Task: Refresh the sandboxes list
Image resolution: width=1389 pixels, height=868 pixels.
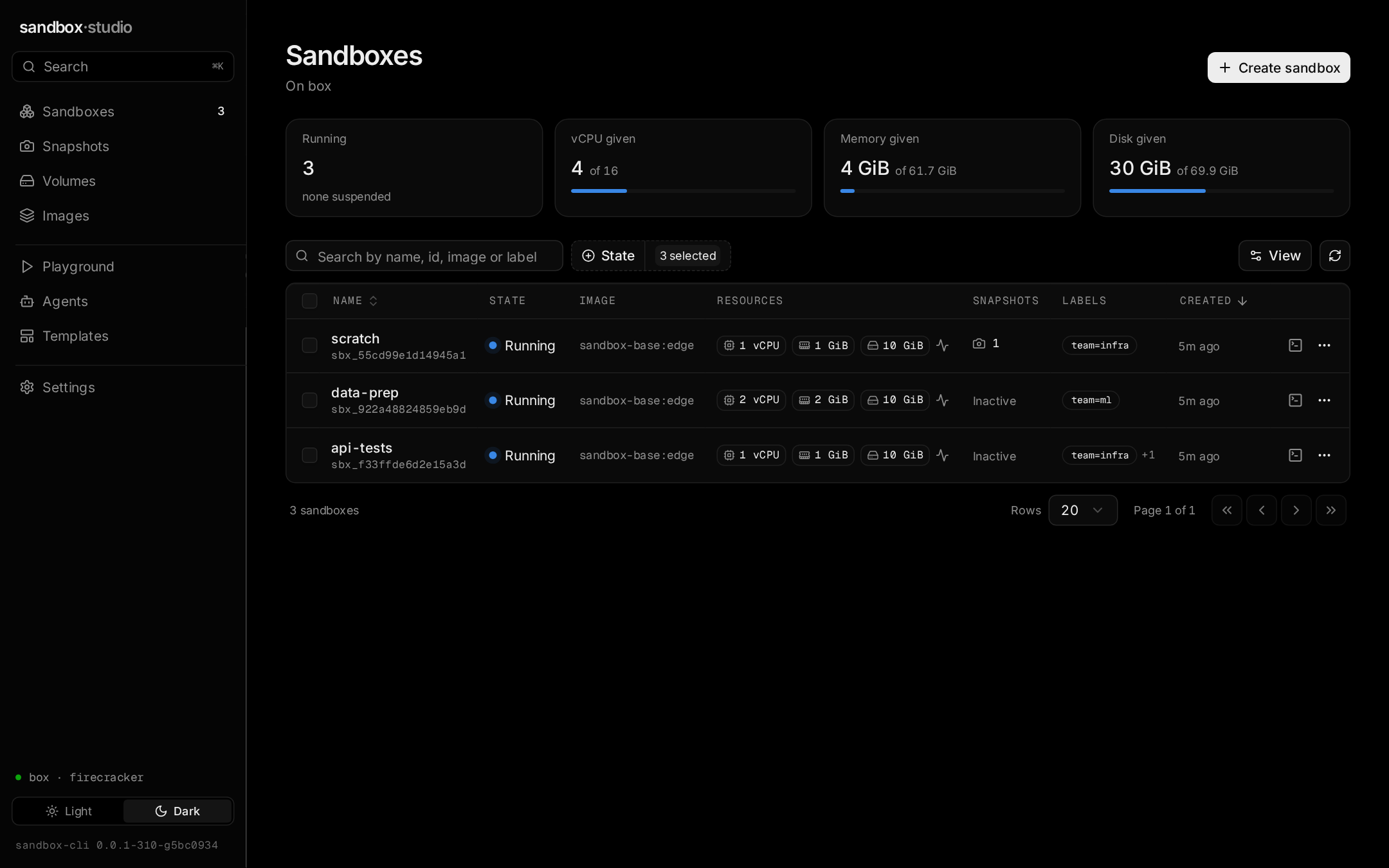Action: (x=1334, y=256)
